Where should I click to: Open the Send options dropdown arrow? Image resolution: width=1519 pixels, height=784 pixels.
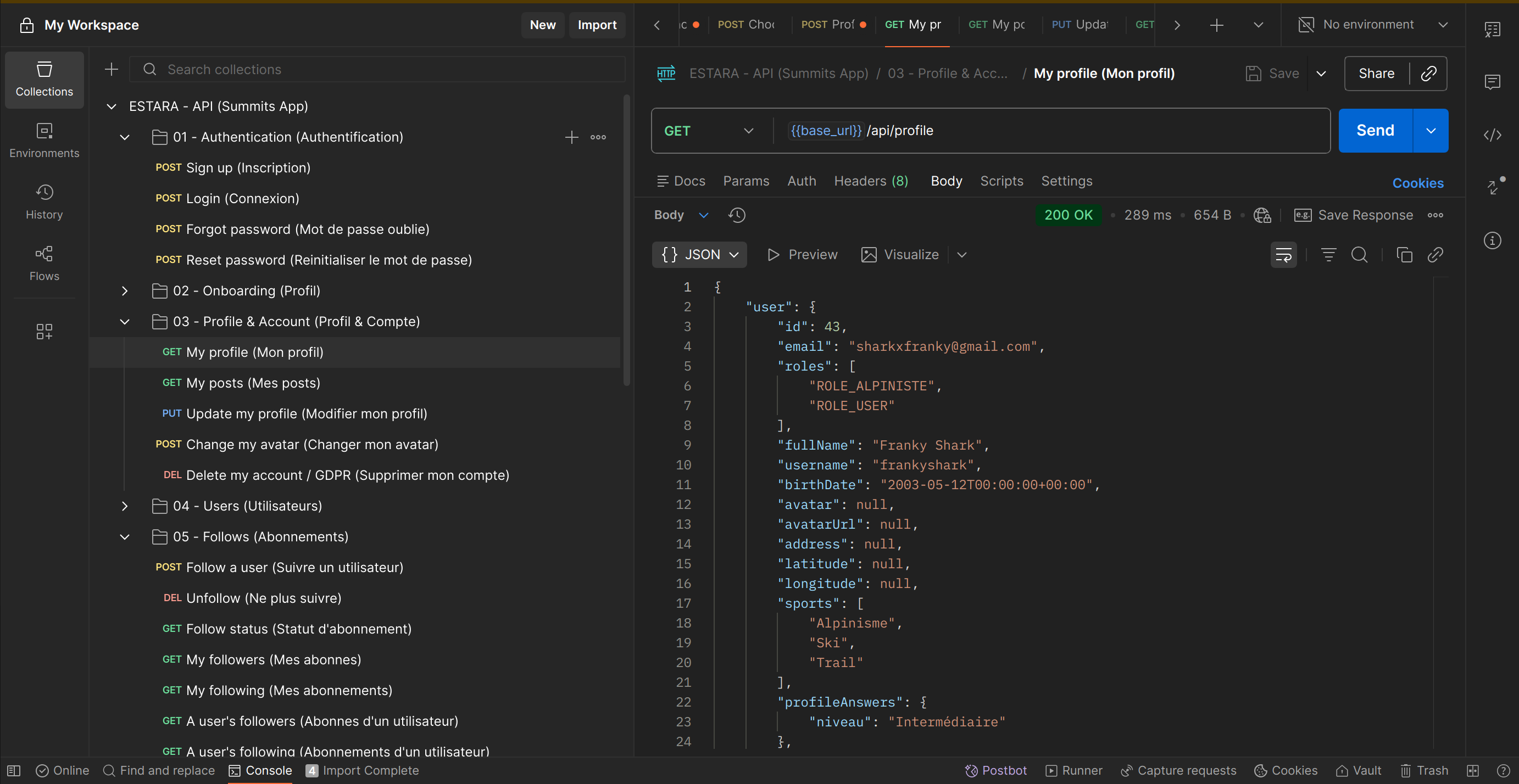[x=1431, y=131]
